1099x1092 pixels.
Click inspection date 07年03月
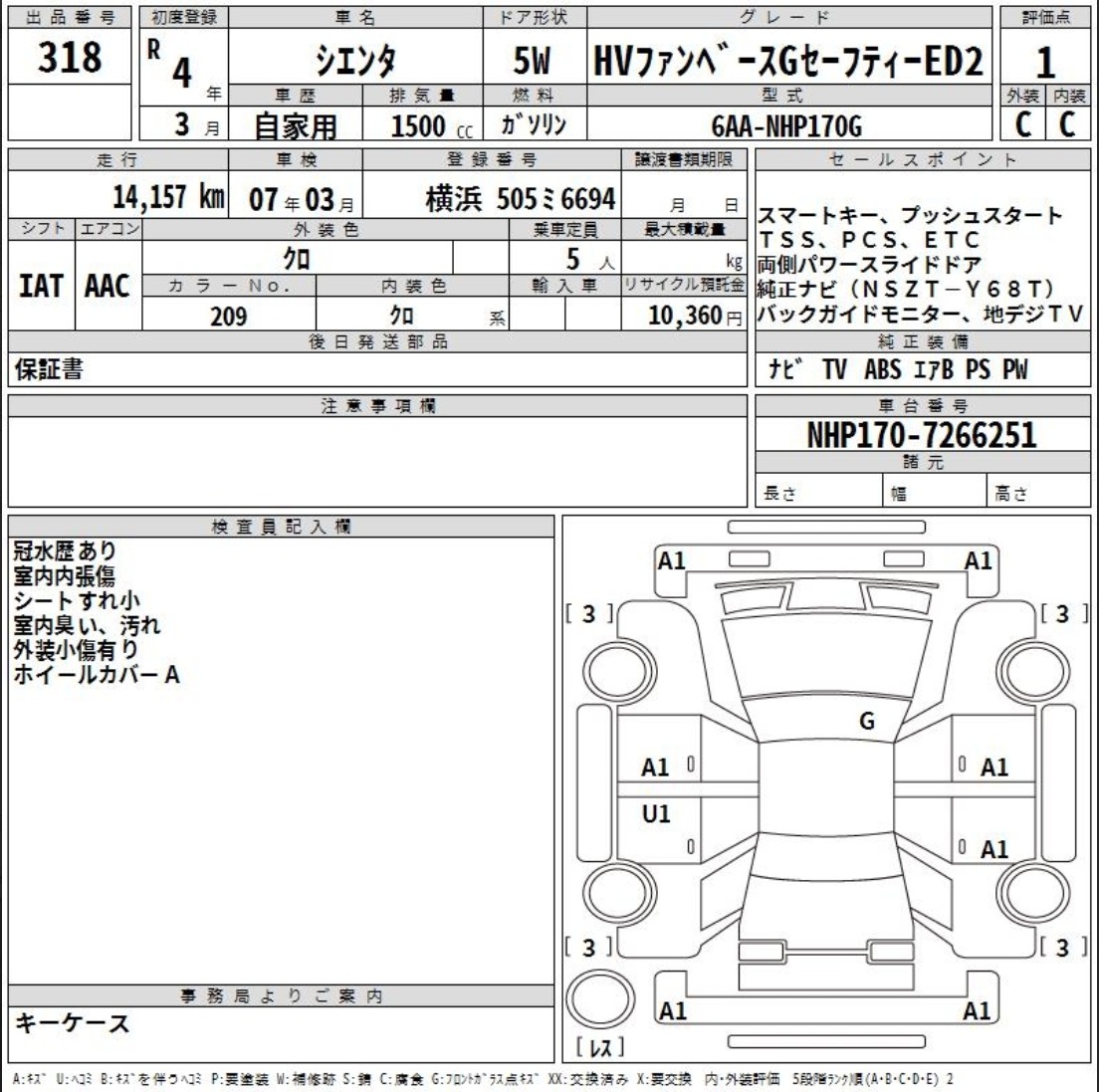[x=302, y=200]
